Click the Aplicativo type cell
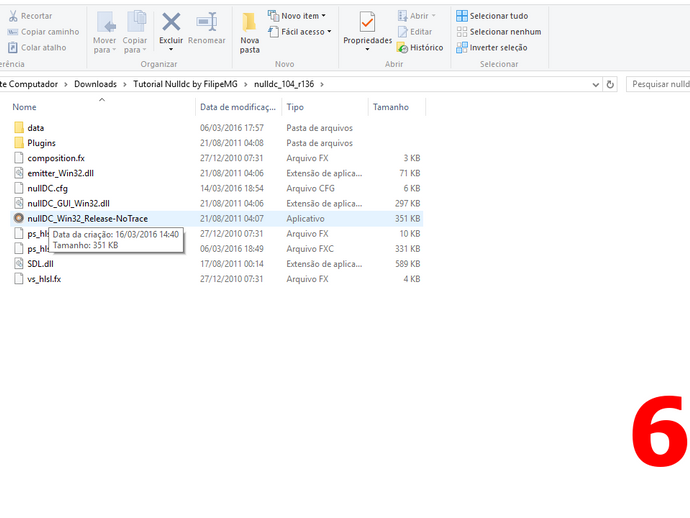This screenshot has width=690, height=518. point(305,219)
